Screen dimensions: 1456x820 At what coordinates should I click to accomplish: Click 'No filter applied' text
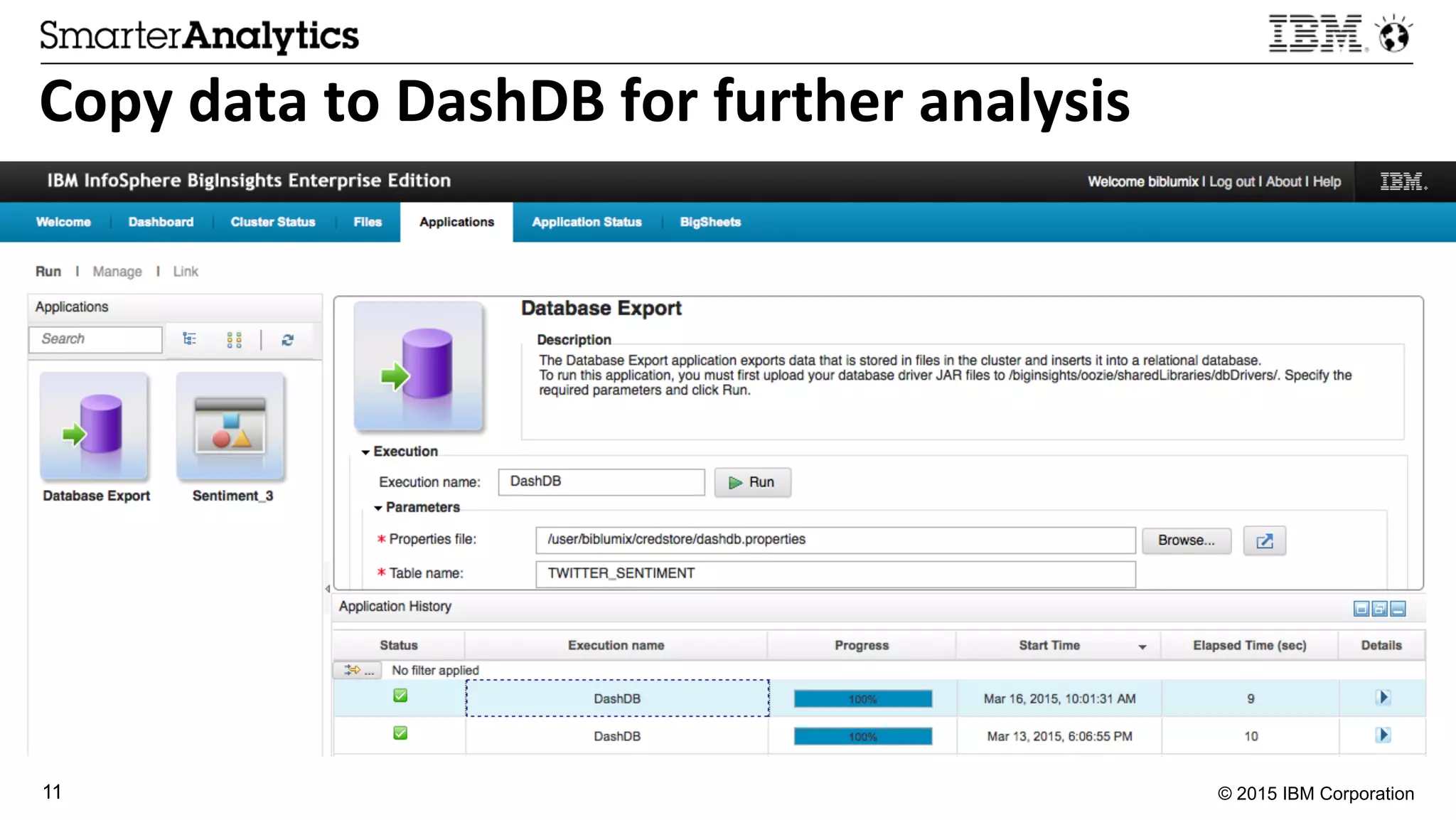[x=435, y=671]
